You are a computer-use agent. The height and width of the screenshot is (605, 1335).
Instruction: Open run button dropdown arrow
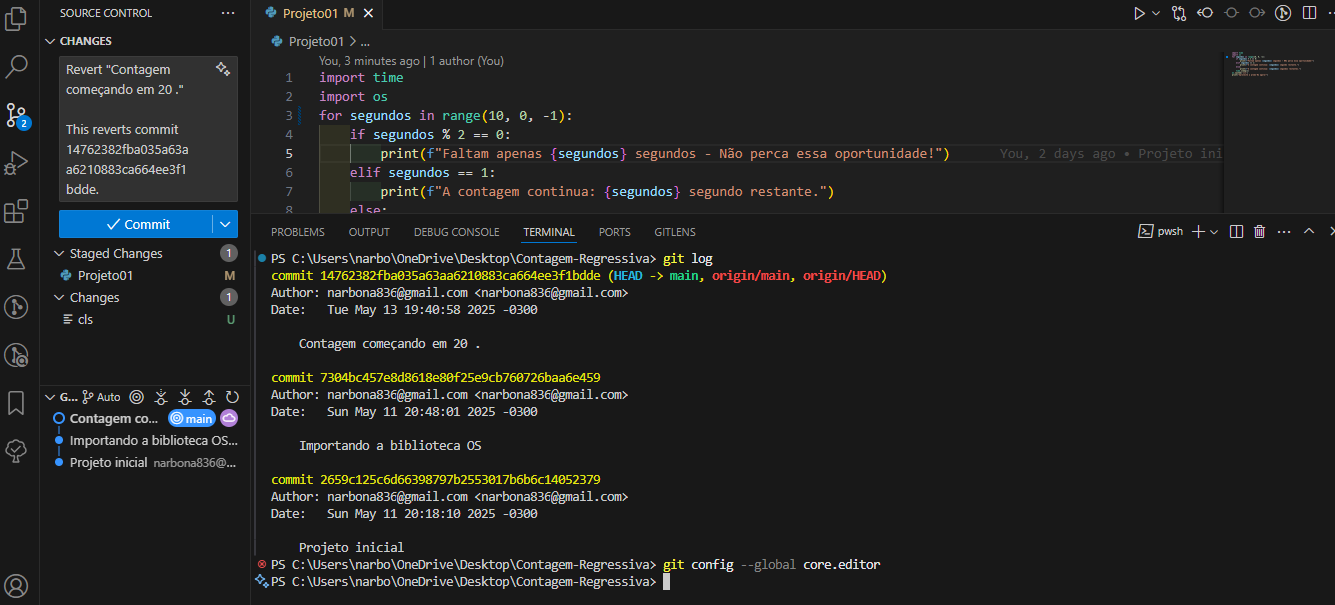(1156, 13)
